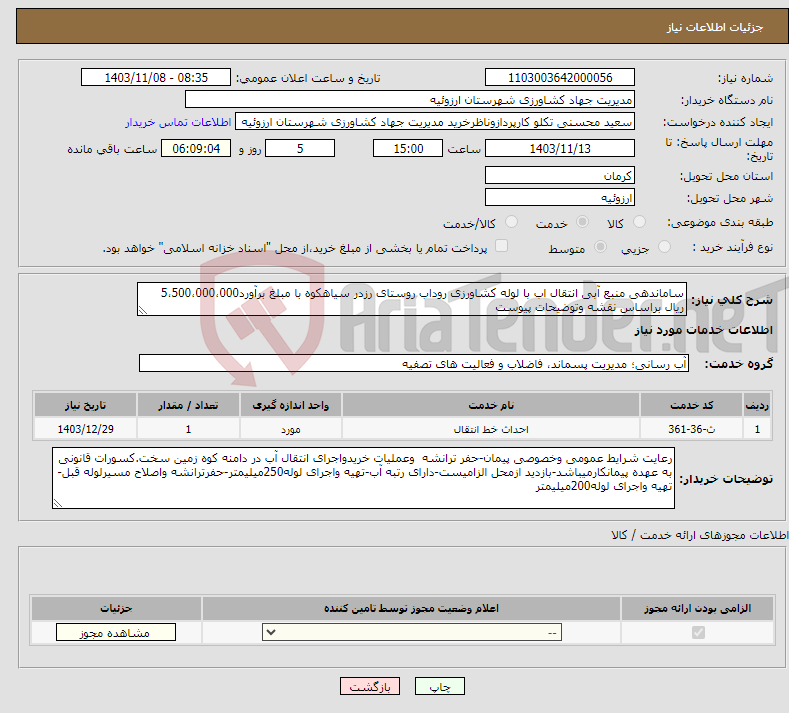Click the اطلاعات مجوزهای ارائه خدمت / کالا heading

click(x=699, y=535)
